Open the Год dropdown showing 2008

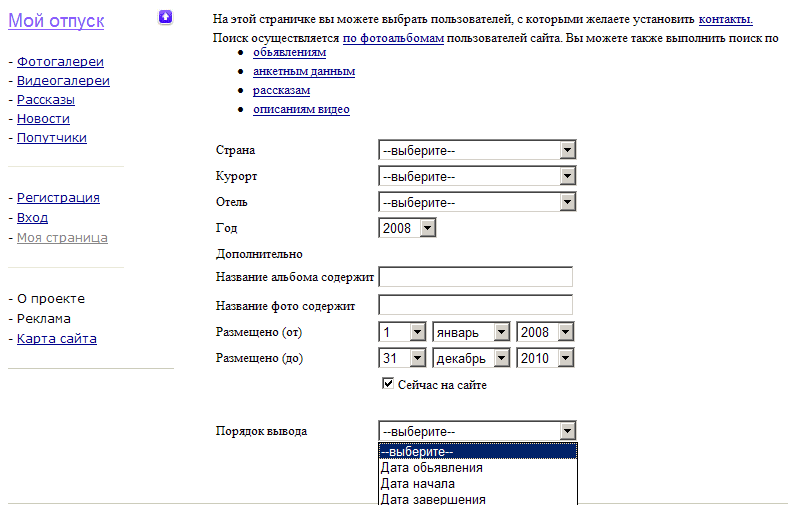tap(407, 228)
